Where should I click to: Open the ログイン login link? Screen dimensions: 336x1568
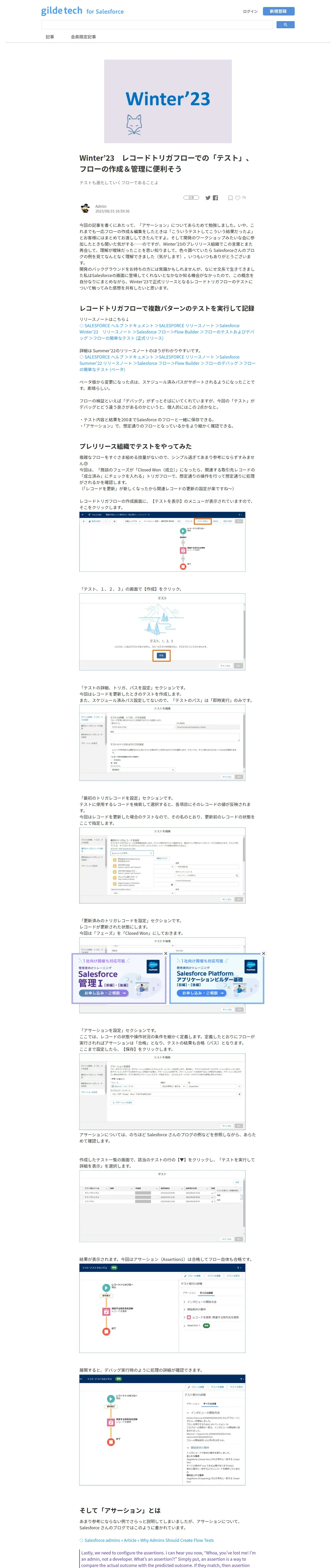point(250,11)
